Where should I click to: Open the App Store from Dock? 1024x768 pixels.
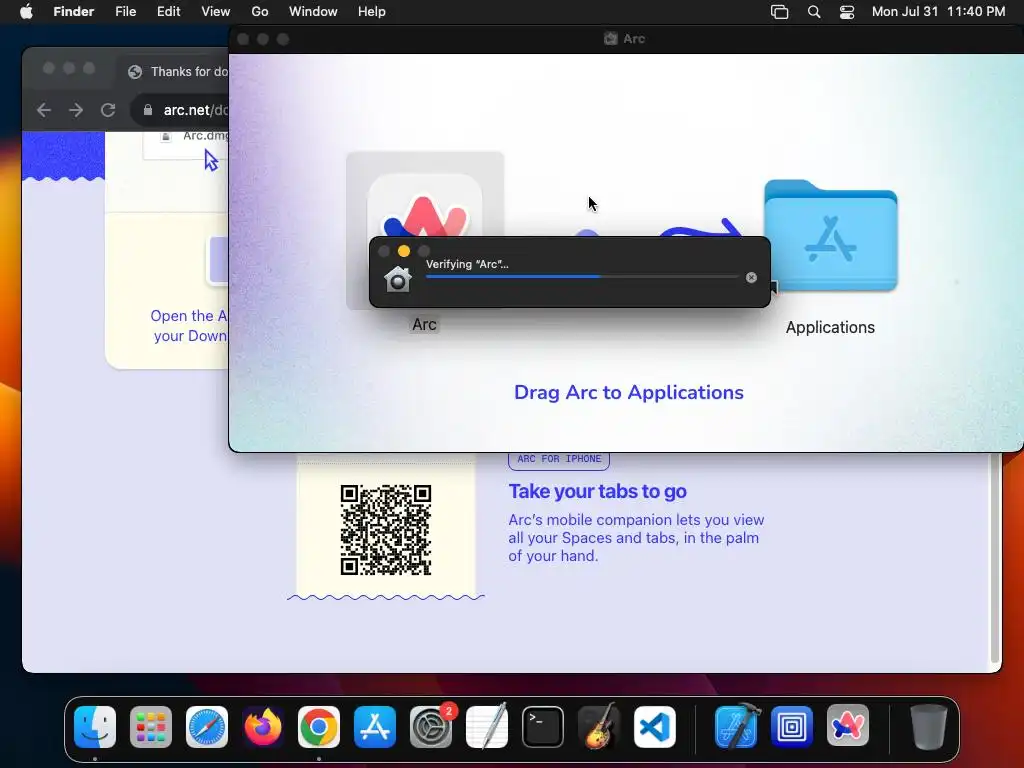(375, 726)
